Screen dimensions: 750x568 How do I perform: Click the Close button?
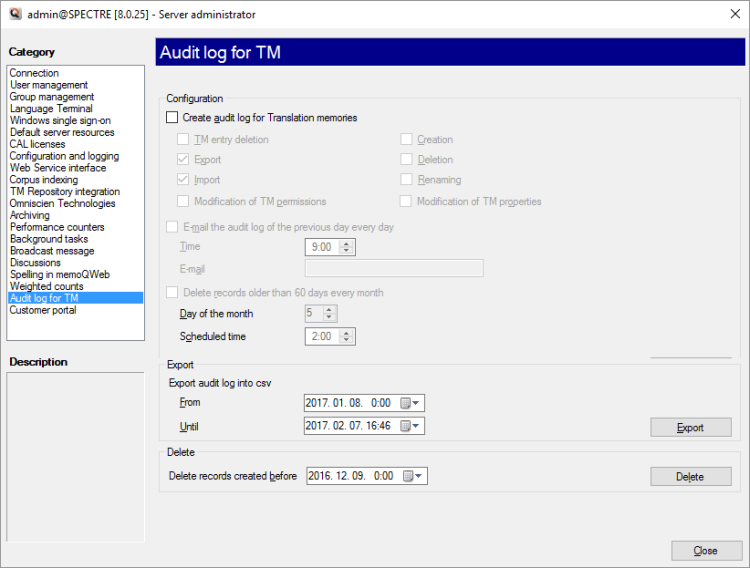point(706,551)
